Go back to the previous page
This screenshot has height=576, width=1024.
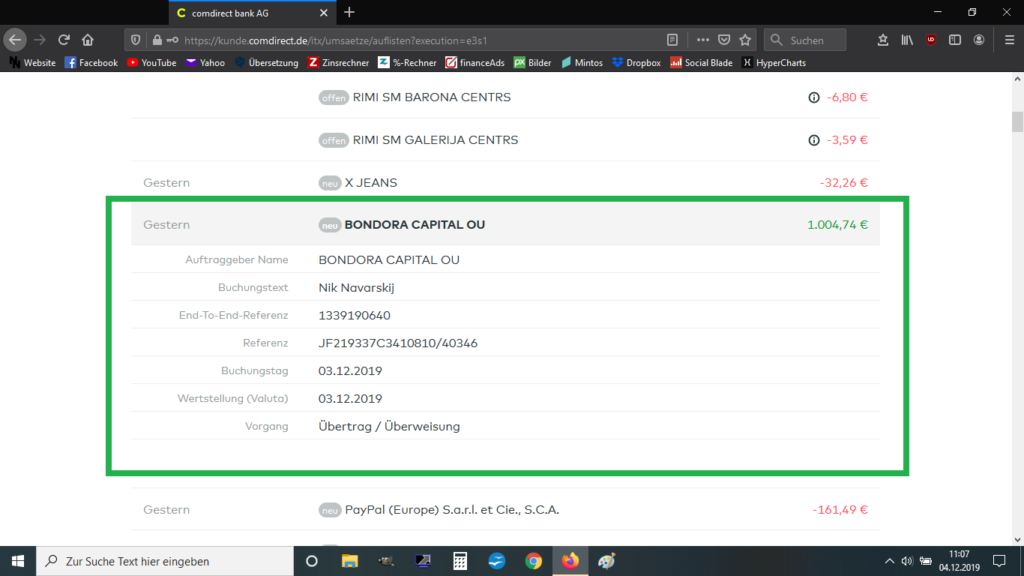[x=15, y=40]
